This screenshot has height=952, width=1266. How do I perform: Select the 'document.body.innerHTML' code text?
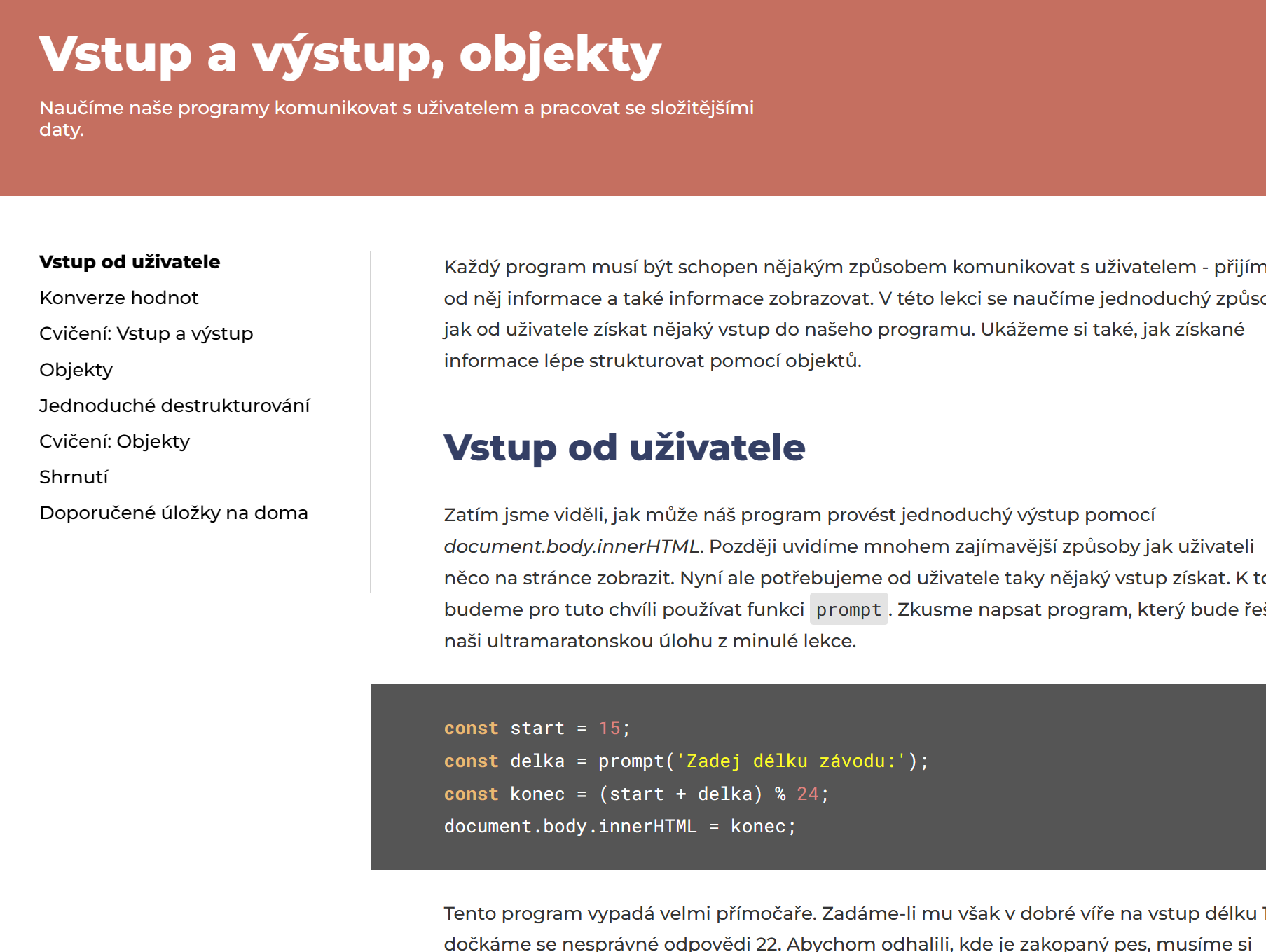tap(569, 825)
